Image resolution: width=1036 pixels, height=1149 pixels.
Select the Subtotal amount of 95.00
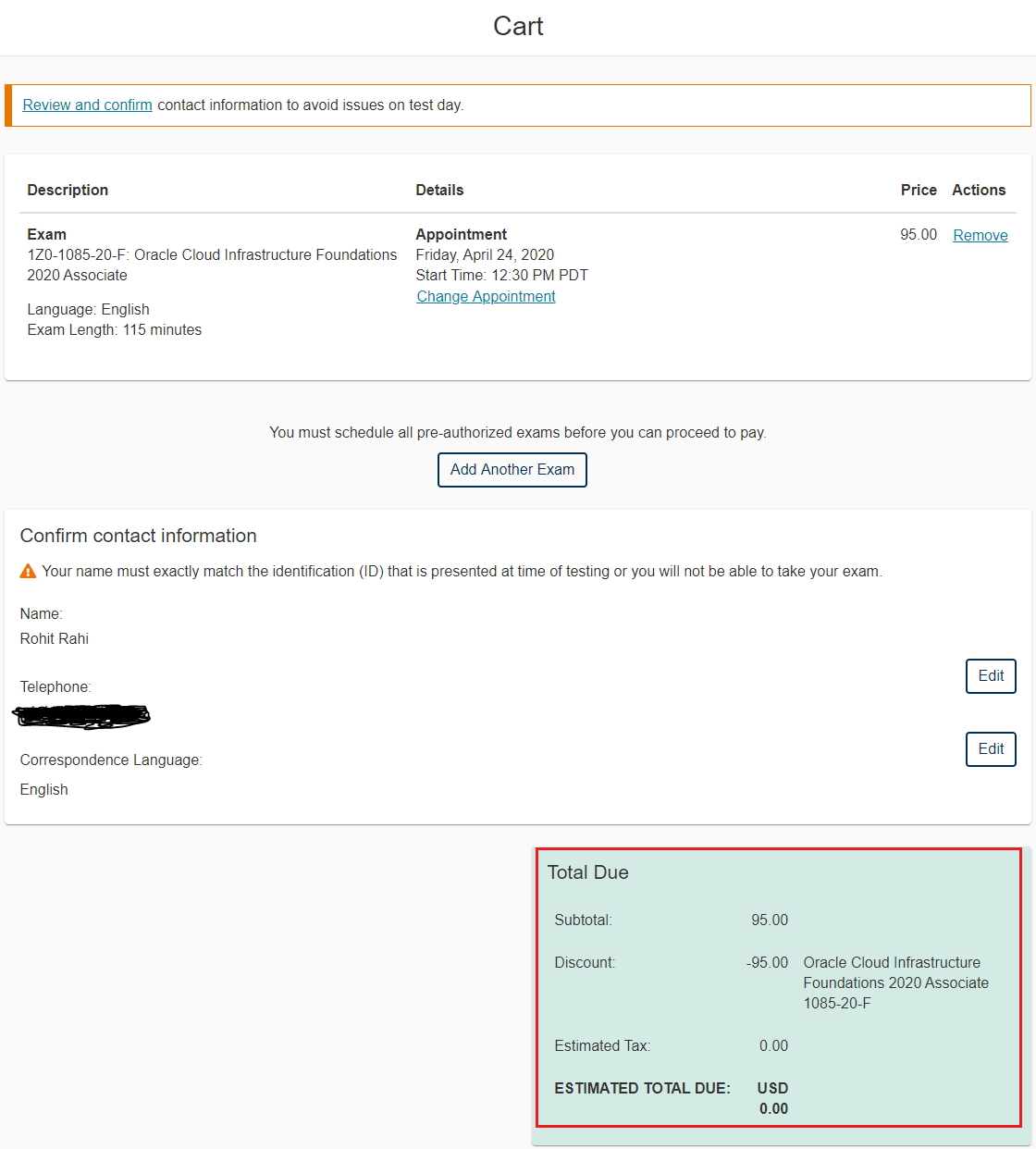pyautogui.click(x=771, y=920)
